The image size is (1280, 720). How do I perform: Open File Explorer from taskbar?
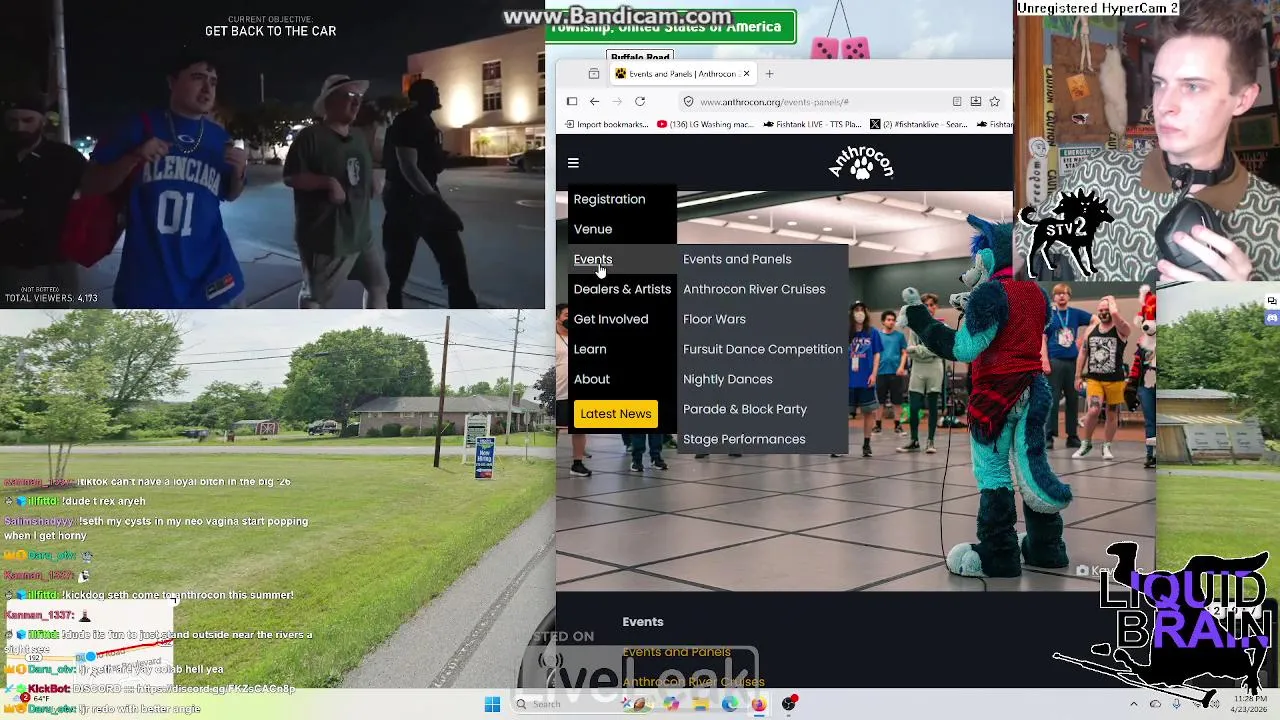[702, 704]
